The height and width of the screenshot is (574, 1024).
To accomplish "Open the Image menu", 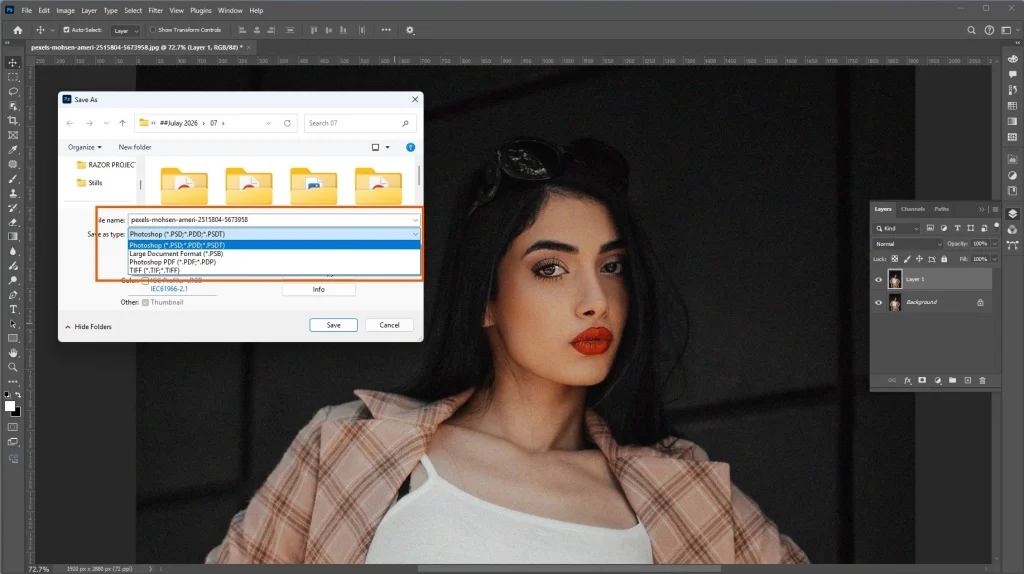I will (x=65, y=10).
